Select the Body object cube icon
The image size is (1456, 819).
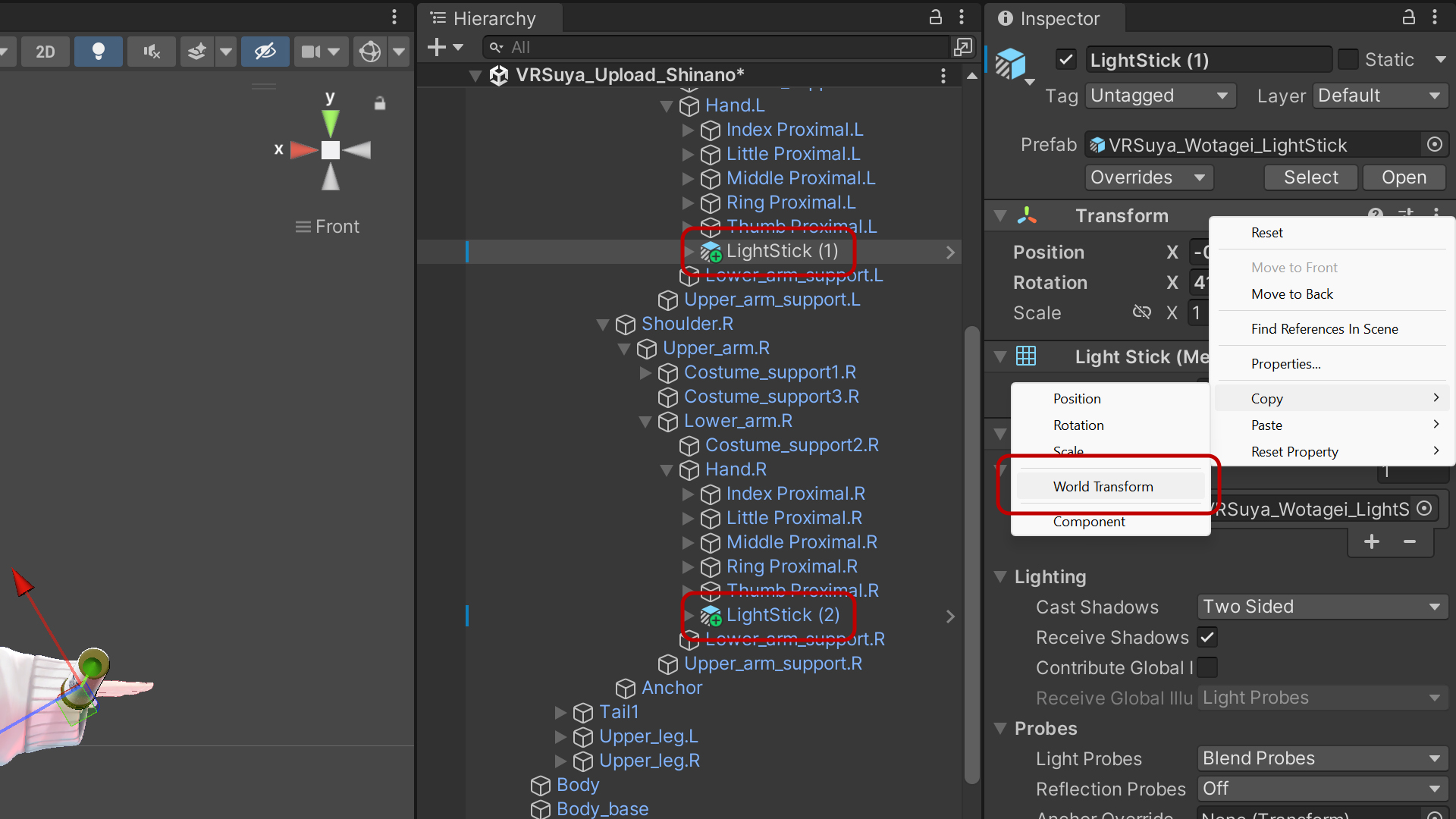click(541, 785)
